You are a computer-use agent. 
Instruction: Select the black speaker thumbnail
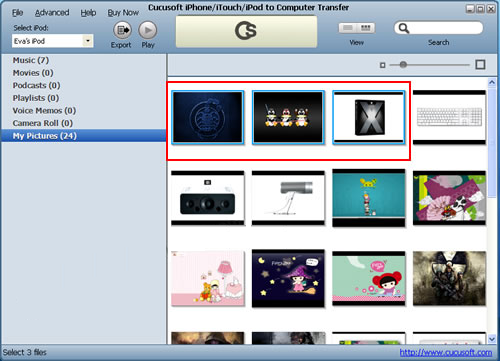[x=208, y=198]
